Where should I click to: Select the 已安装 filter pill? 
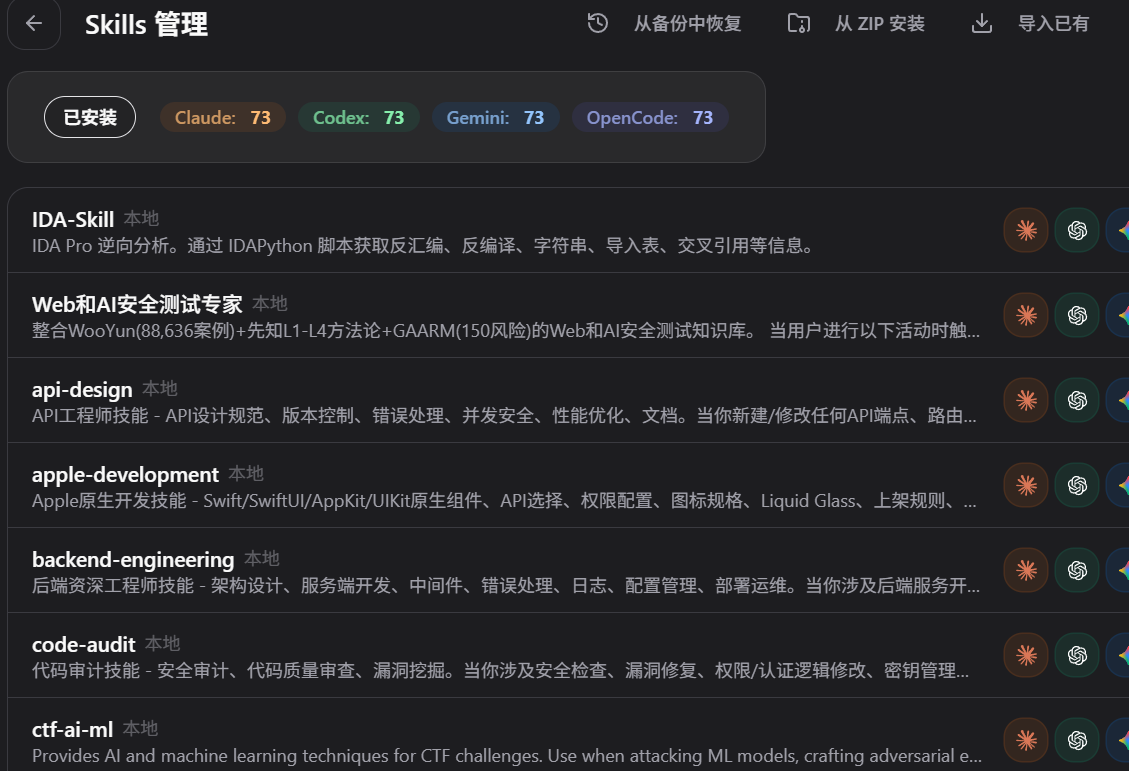[x=90, y=117]
